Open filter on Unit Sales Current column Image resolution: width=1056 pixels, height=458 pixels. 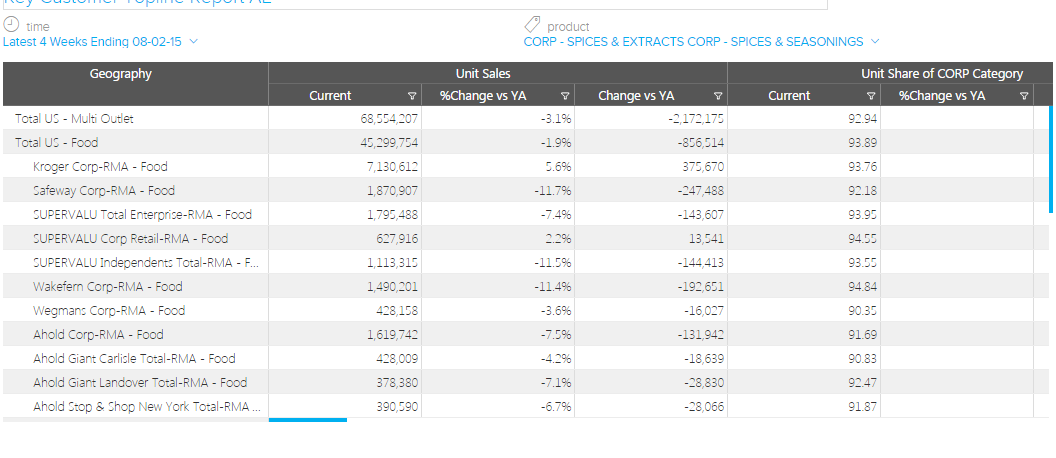pos(412,96)
